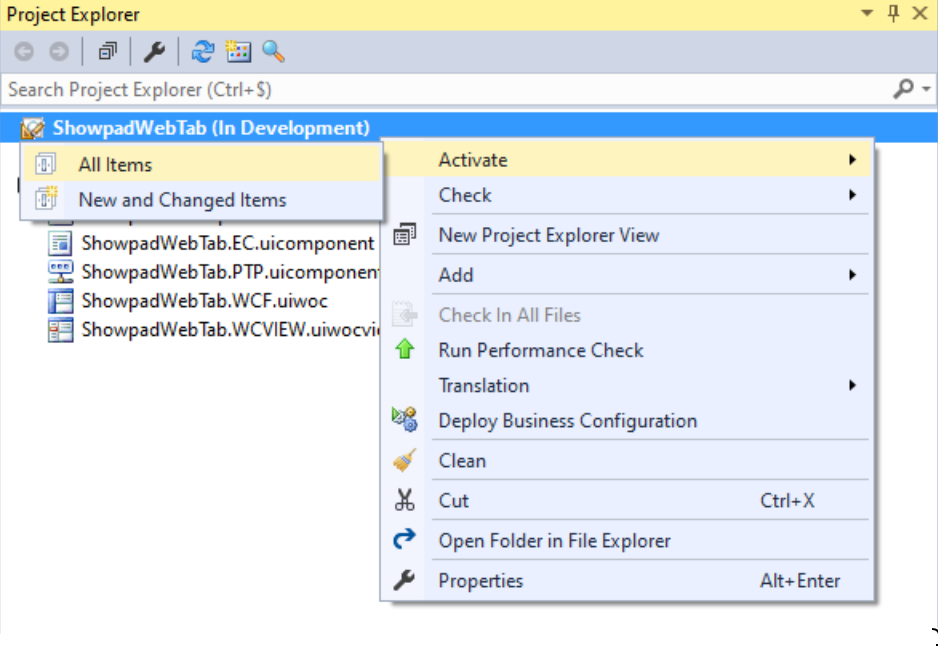This screenshot has width=938, height=646.
Task: Click the wrench Properties toolbar icon
Action: coord(154,52)
